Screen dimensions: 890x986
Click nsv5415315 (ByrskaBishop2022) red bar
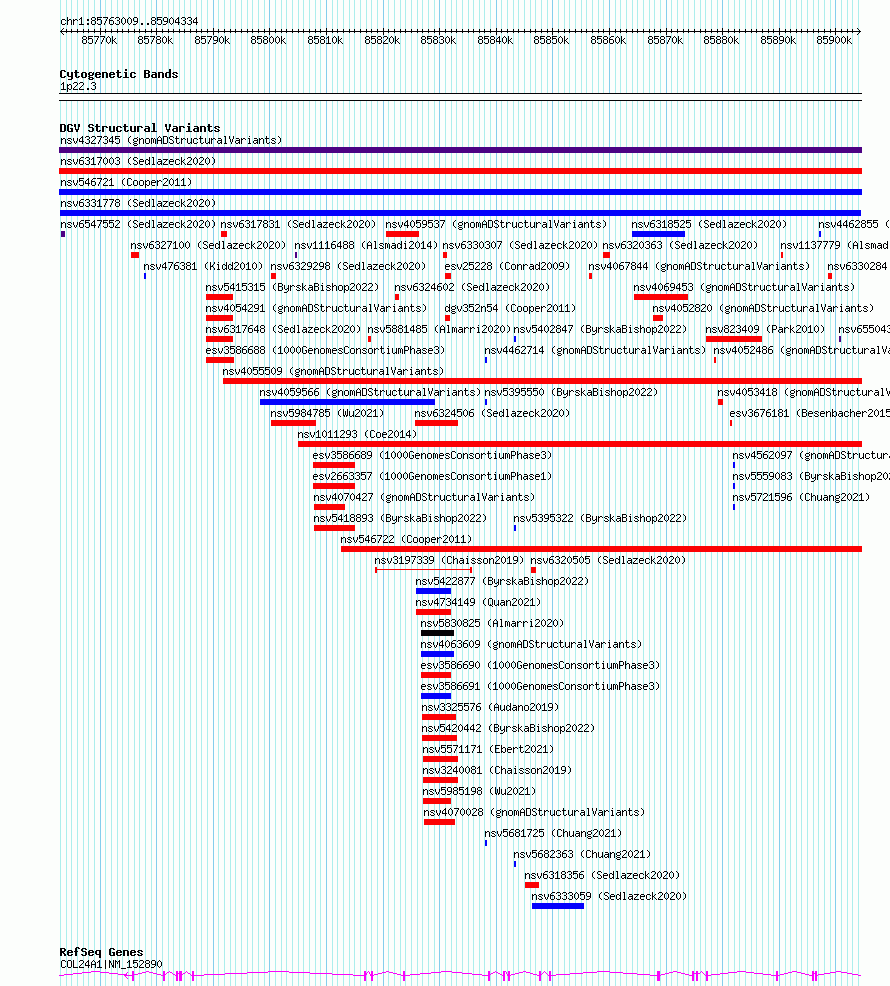(x=219, y=297)
